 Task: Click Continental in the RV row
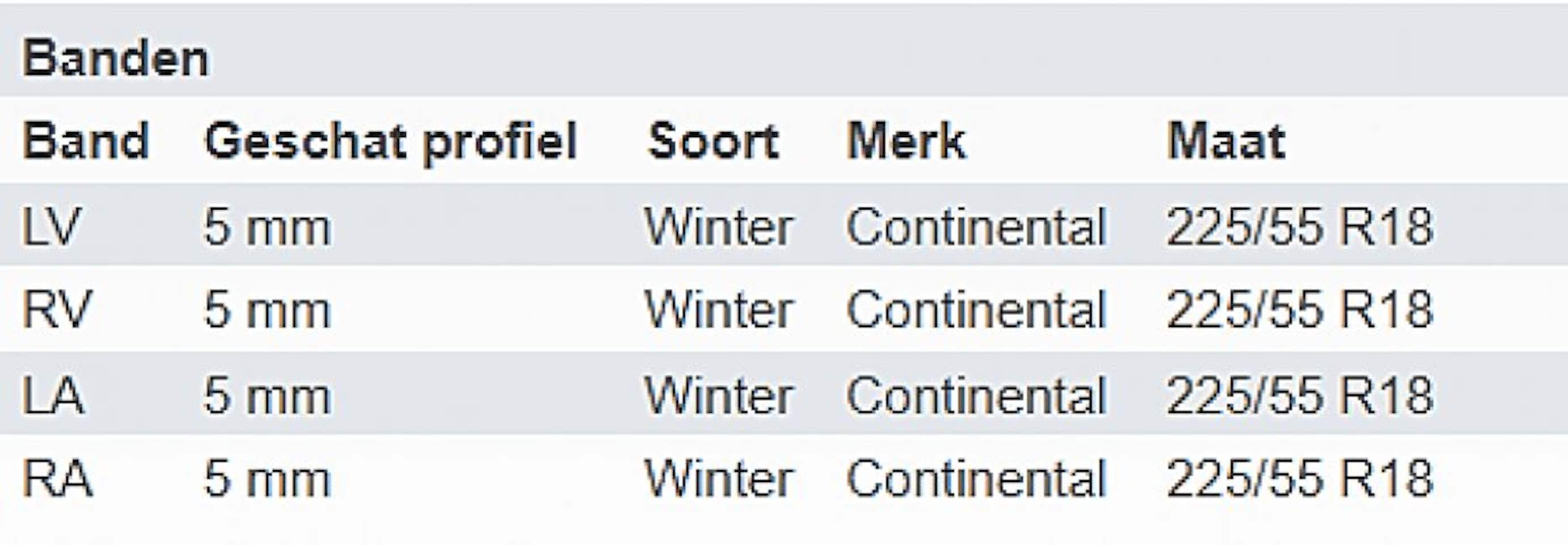pos(976,310)
